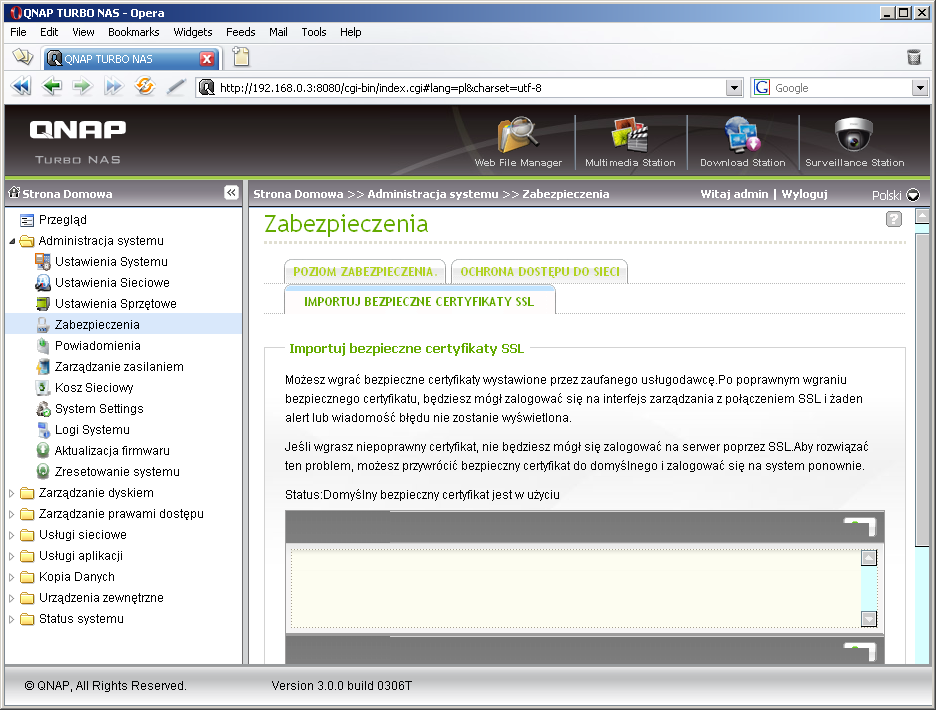Click inside the certificate text area
936x710 pixels.
coord(575,588)
